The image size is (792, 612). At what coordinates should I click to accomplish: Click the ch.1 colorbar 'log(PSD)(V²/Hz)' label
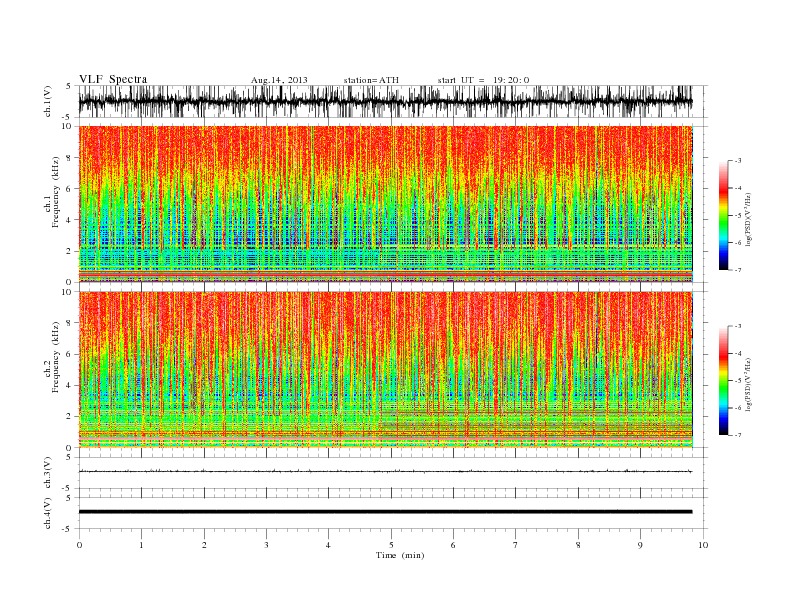pyautogui.click(x=748, y=219)
